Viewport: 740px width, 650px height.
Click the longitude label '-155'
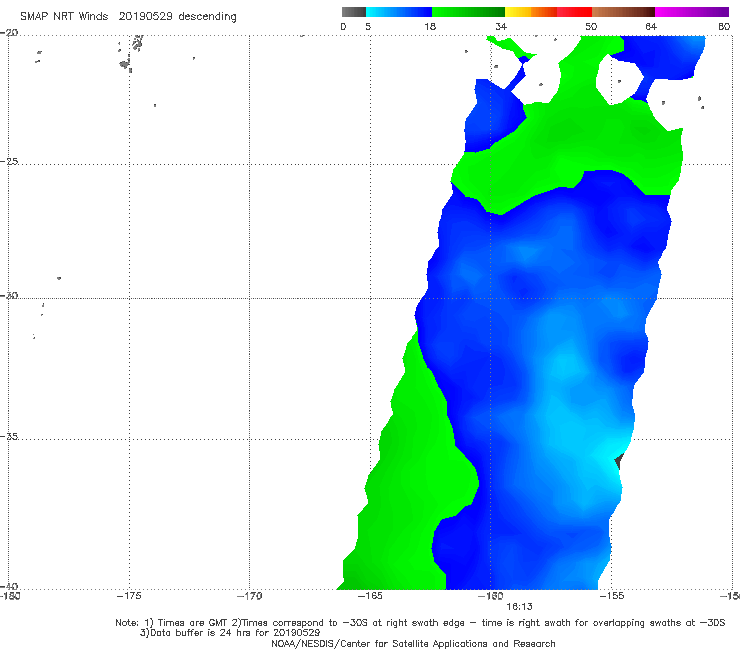612,596
